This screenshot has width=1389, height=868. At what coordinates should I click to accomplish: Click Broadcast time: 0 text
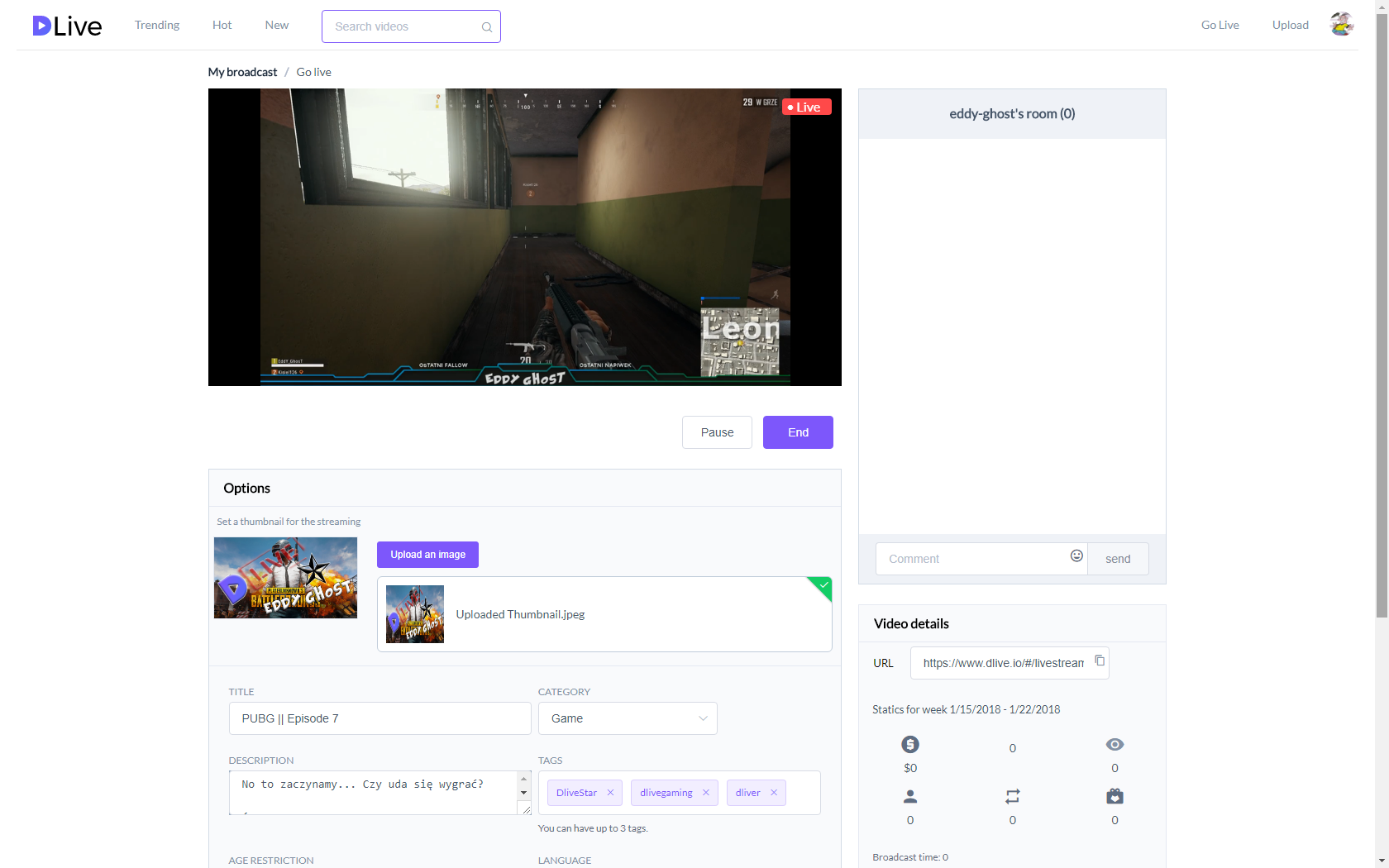click(x=910, y=857)
